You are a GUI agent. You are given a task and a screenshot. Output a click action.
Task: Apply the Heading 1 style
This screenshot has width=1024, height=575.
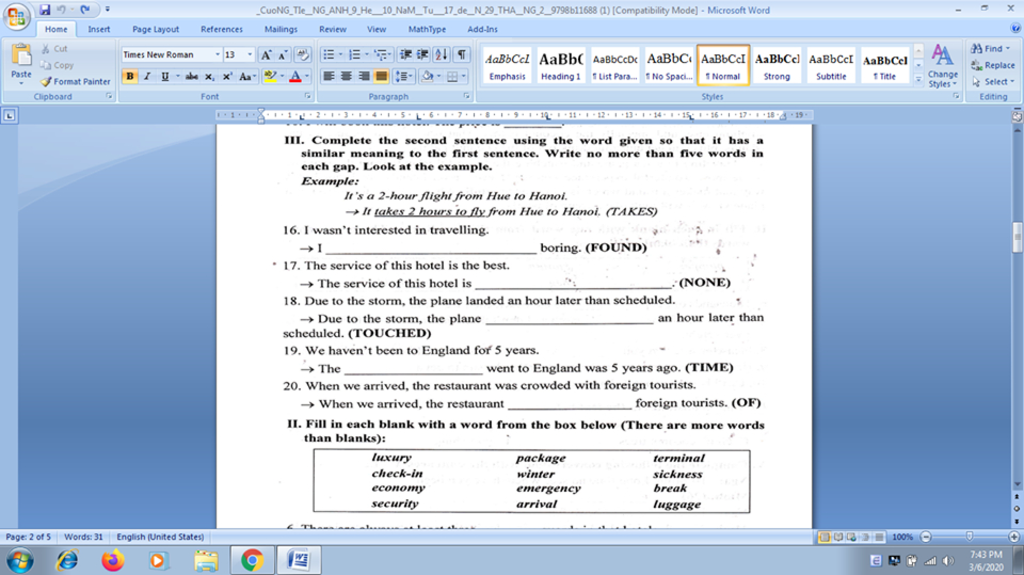(560, 65)
